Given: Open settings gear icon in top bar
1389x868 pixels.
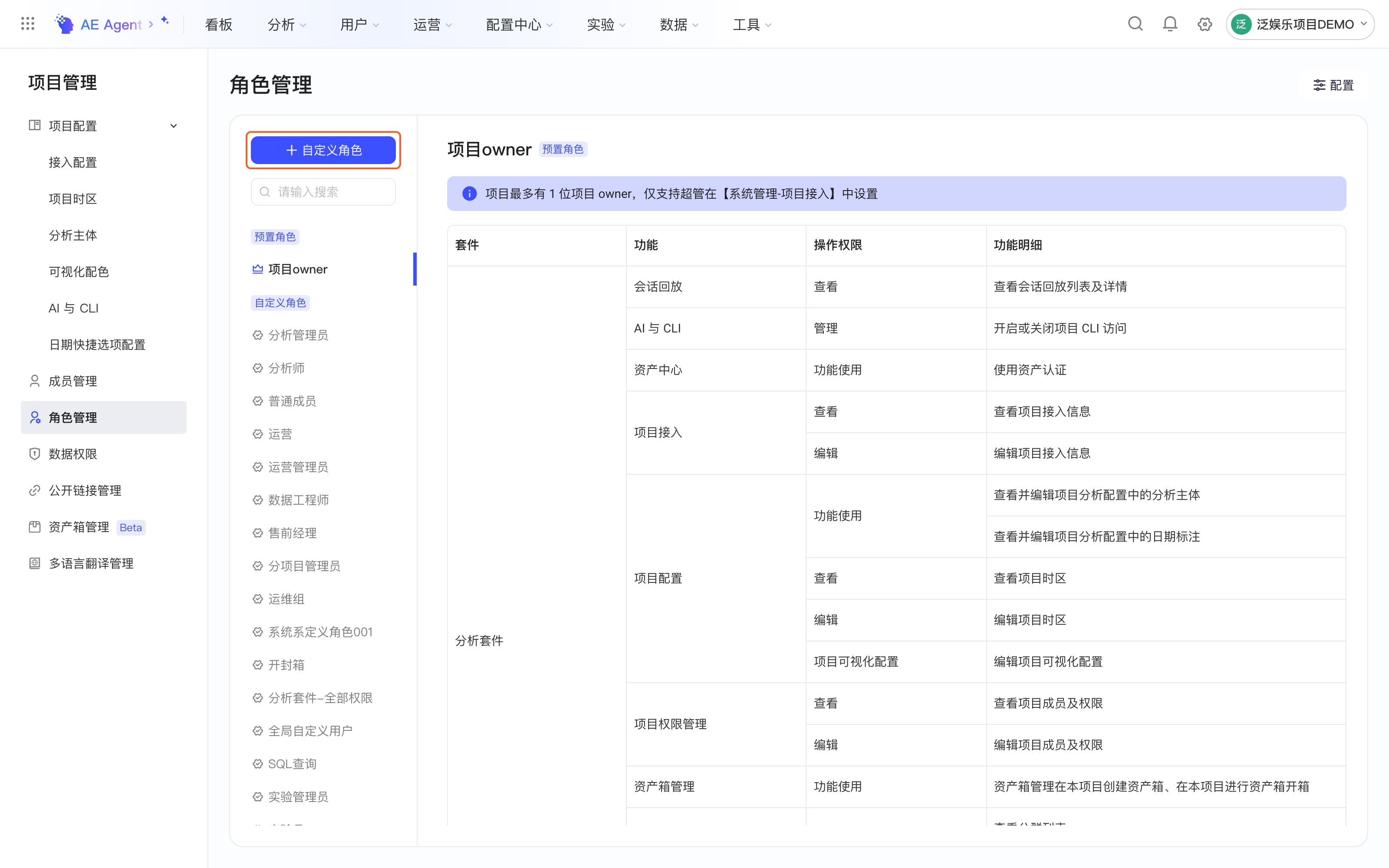Looking at the screenshot, I should click(1205, 24).
